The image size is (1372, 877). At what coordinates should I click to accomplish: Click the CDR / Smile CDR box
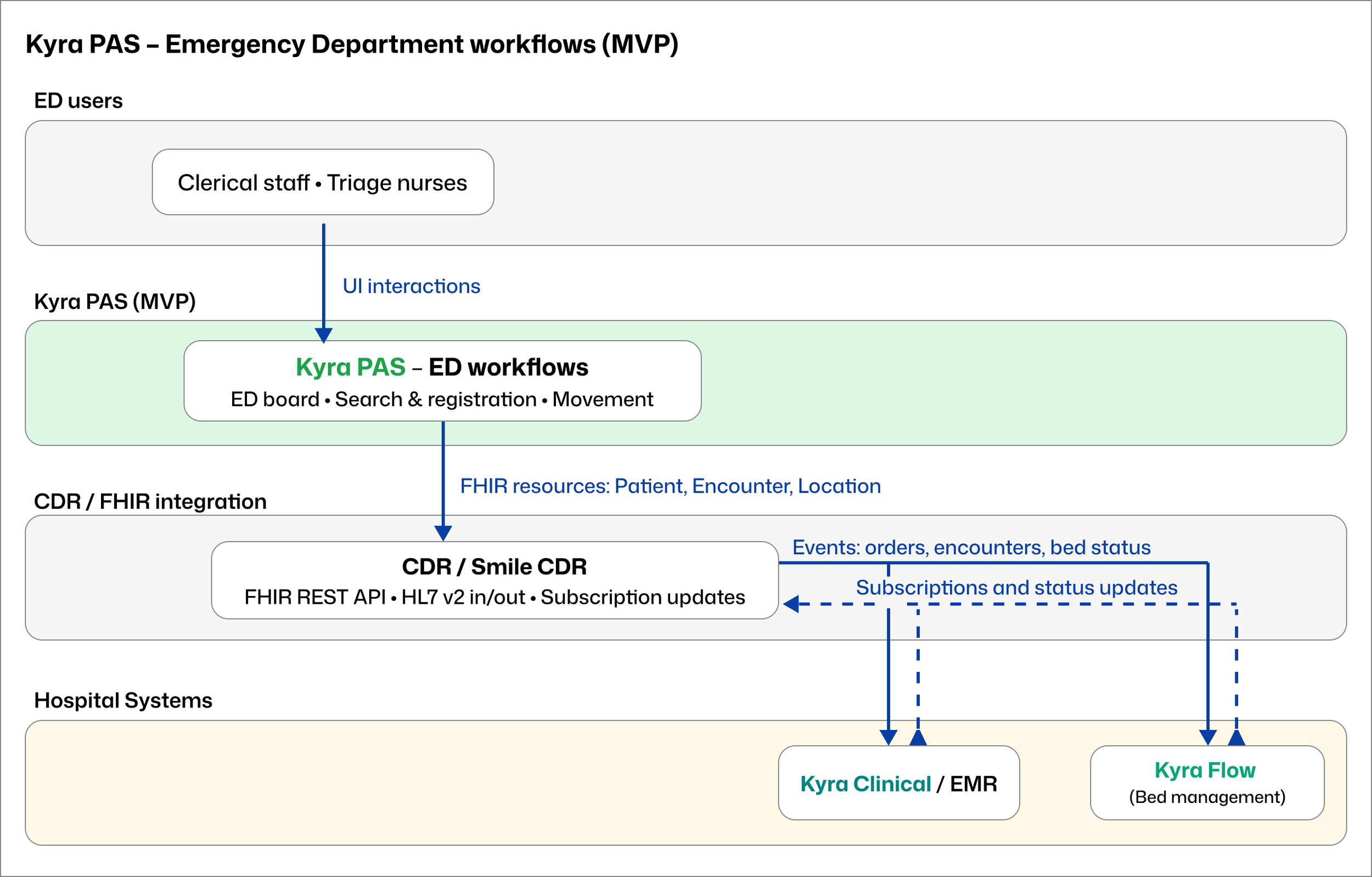pyautogui.click(x=494, y=580)
